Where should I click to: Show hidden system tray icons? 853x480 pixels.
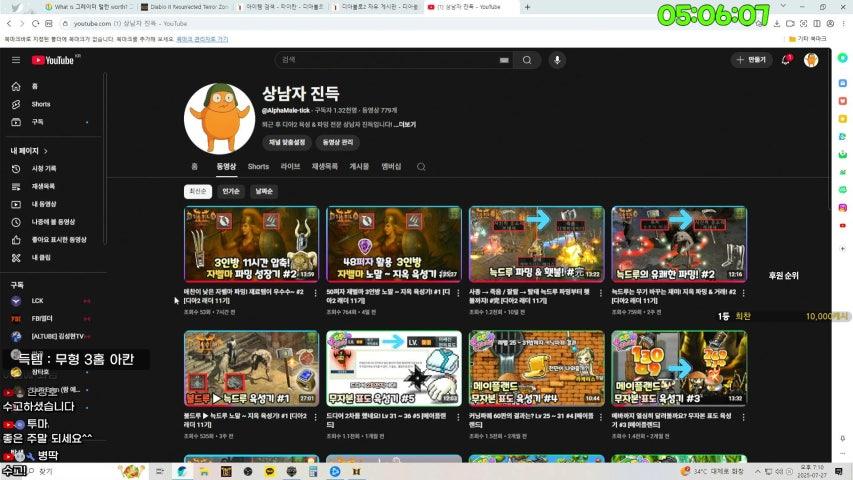coord(757,471)
